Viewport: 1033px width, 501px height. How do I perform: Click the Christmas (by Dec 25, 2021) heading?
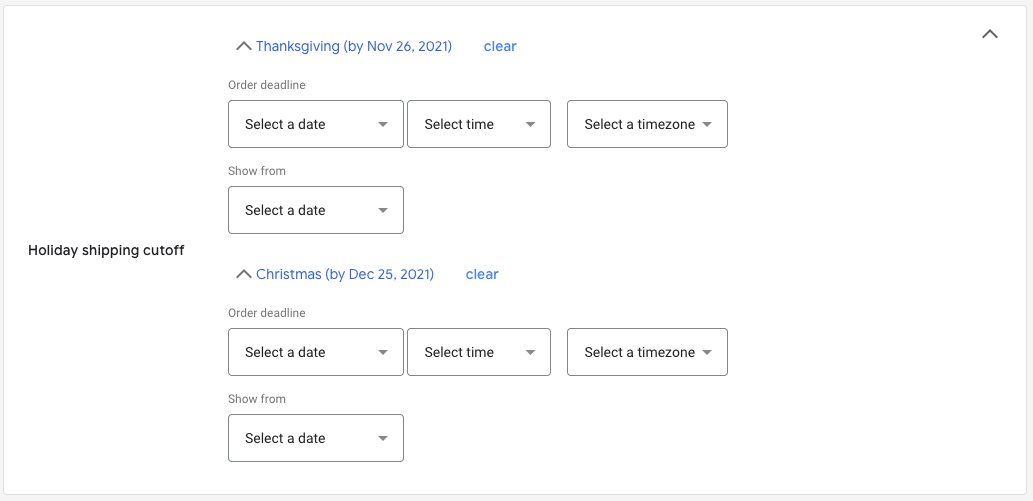tap(345, 274)
